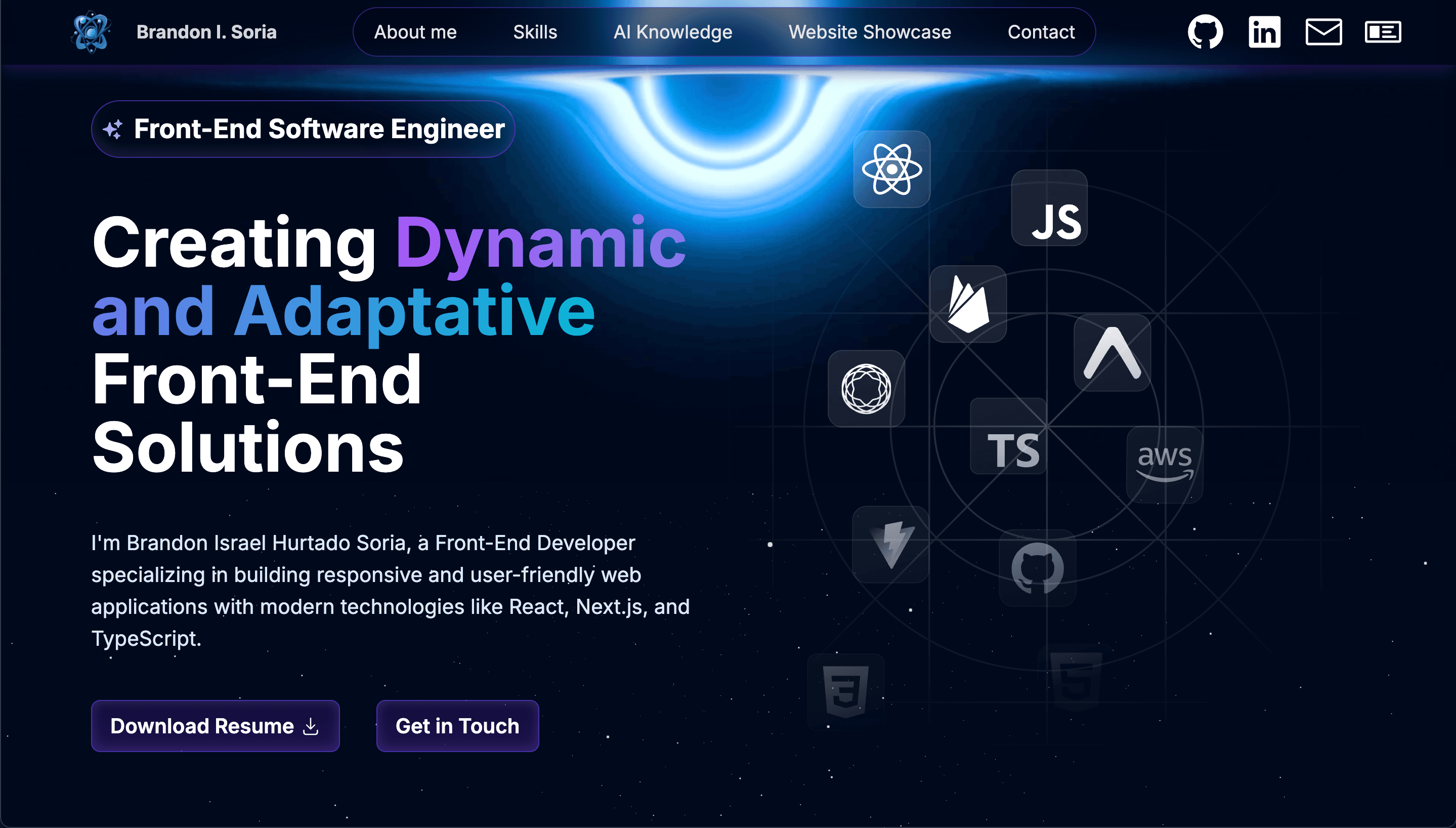Click the atom site logo
Screen dimensions: 1456x828
pos(91,32)
